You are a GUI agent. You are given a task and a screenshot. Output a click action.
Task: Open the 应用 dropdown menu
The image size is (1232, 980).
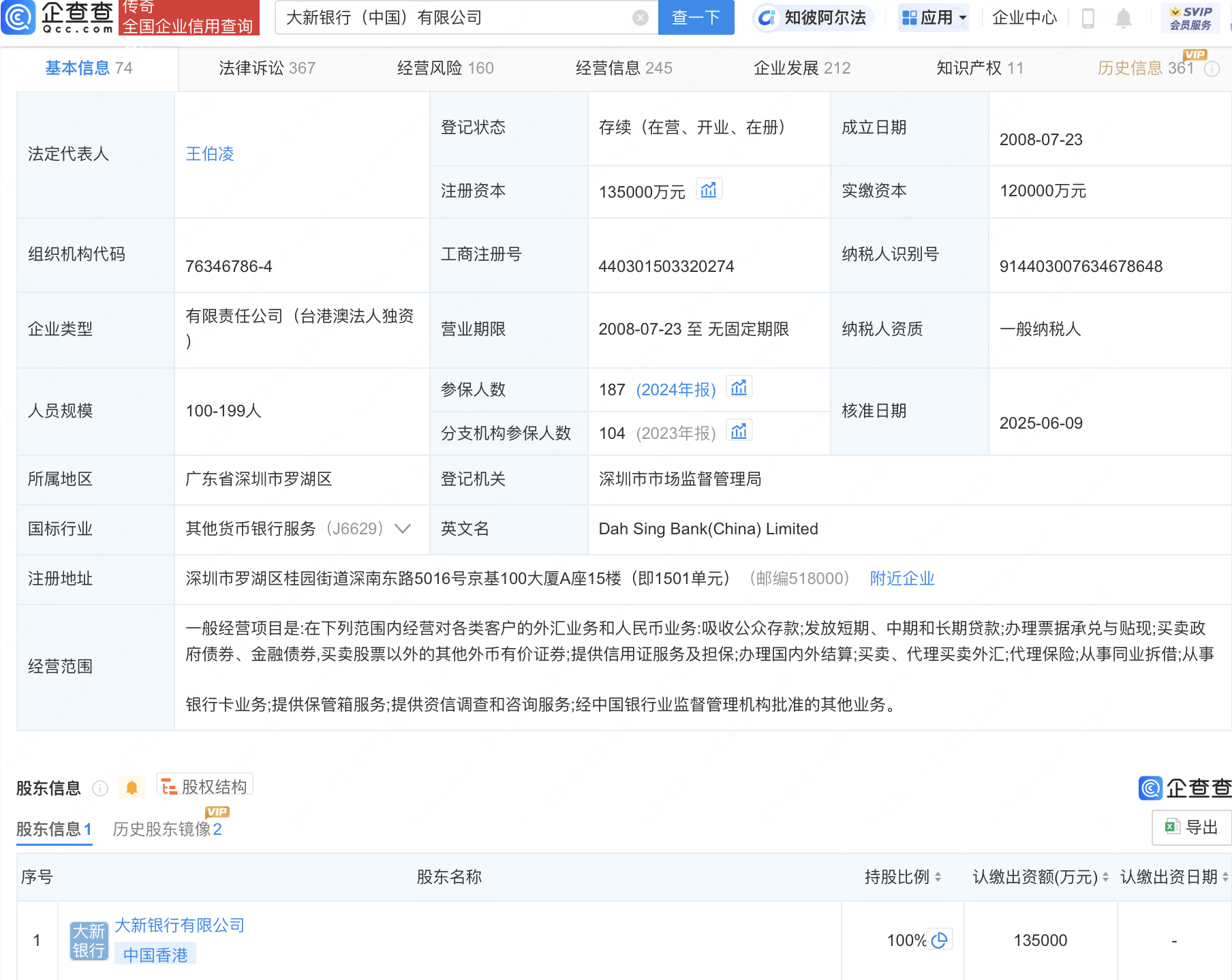pyautogui.click(x=933, y=18)
